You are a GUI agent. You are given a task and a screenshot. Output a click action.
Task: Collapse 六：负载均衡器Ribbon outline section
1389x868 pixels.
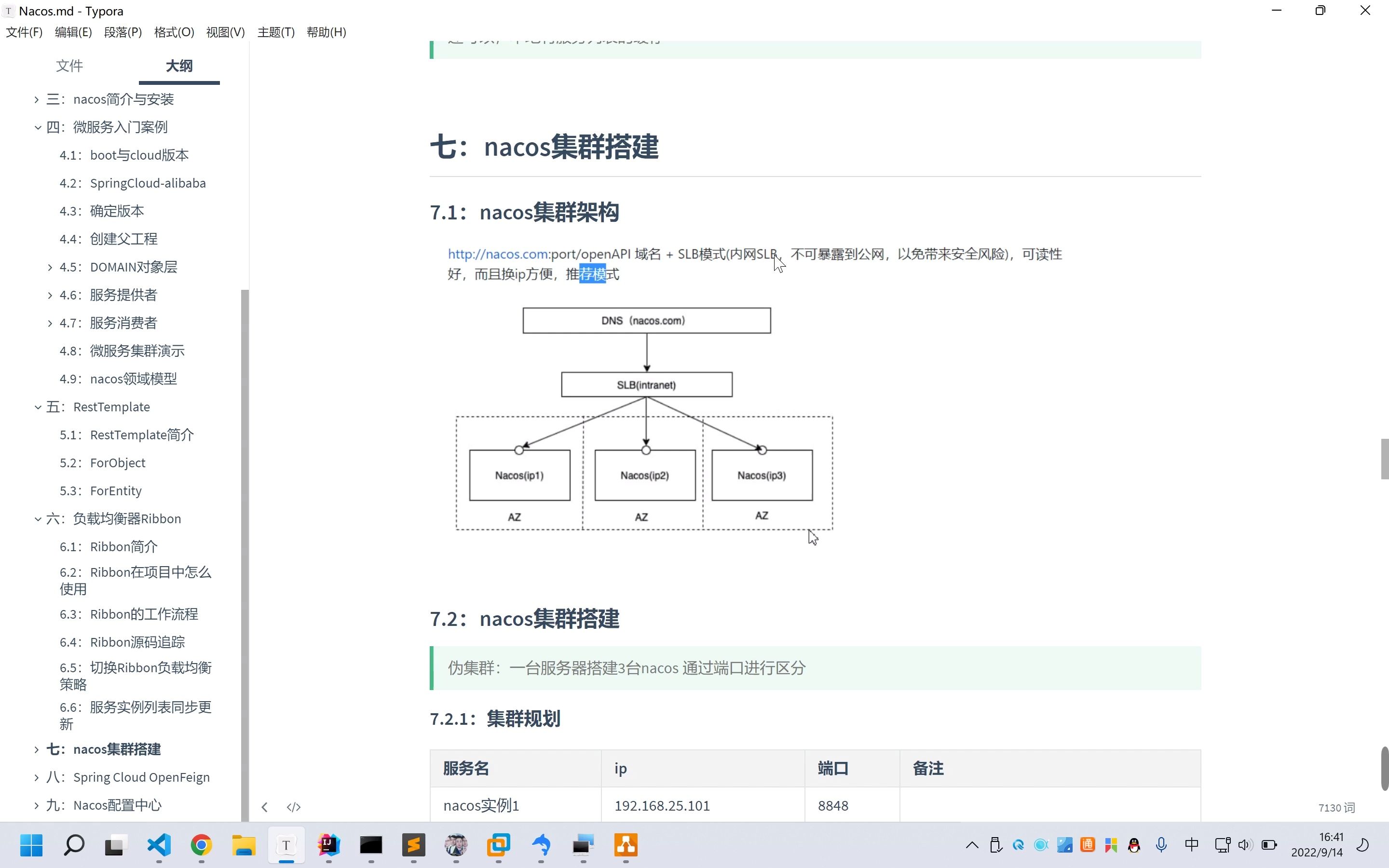37,519
